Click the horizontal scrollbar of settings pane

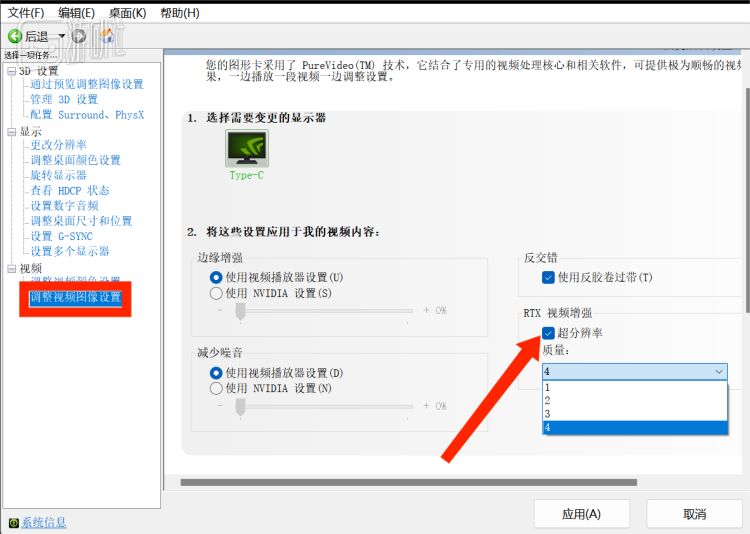tap(408, 482)
